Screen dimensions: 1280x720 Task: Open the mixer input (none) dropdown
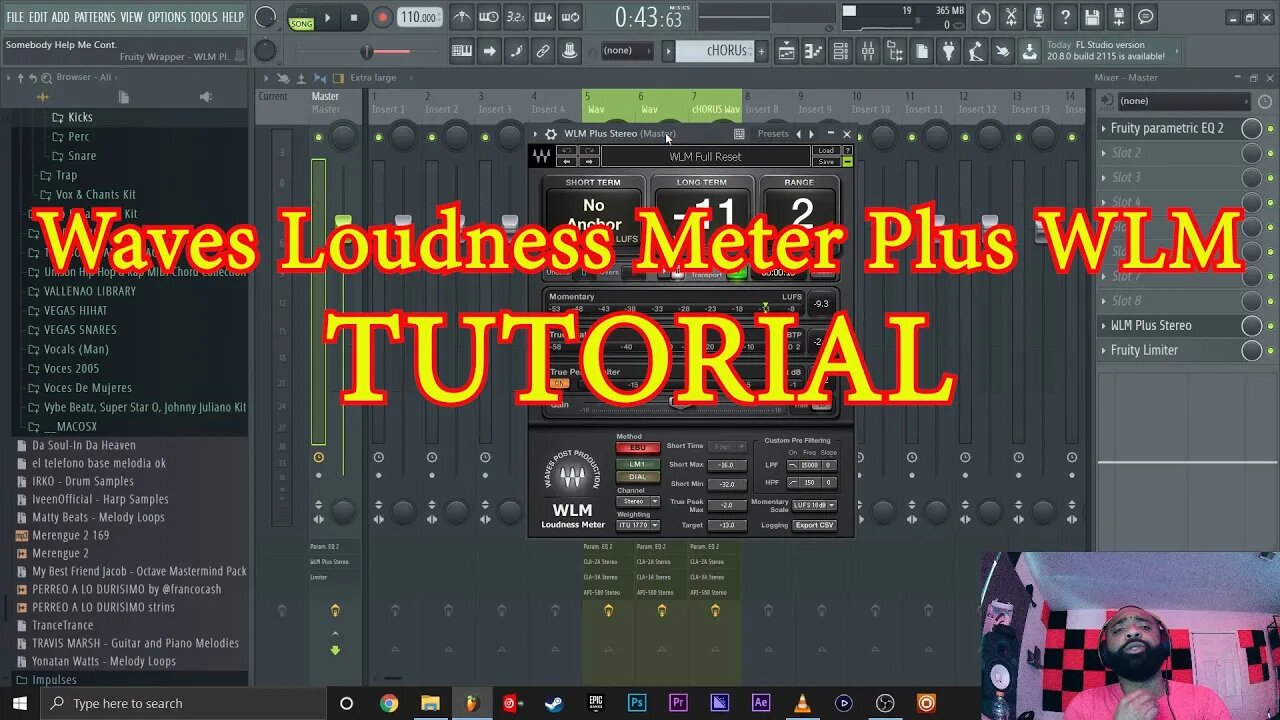coord(1183,101)
